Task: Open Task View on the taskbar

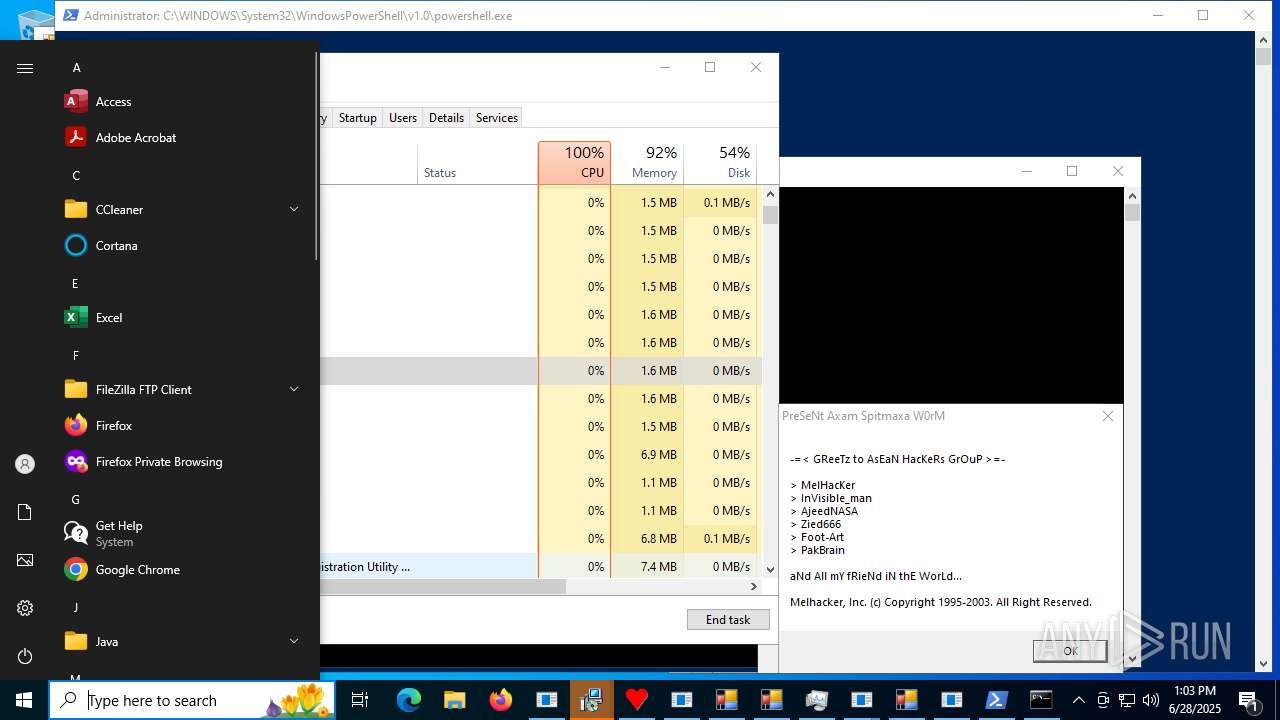Action: 360,700
